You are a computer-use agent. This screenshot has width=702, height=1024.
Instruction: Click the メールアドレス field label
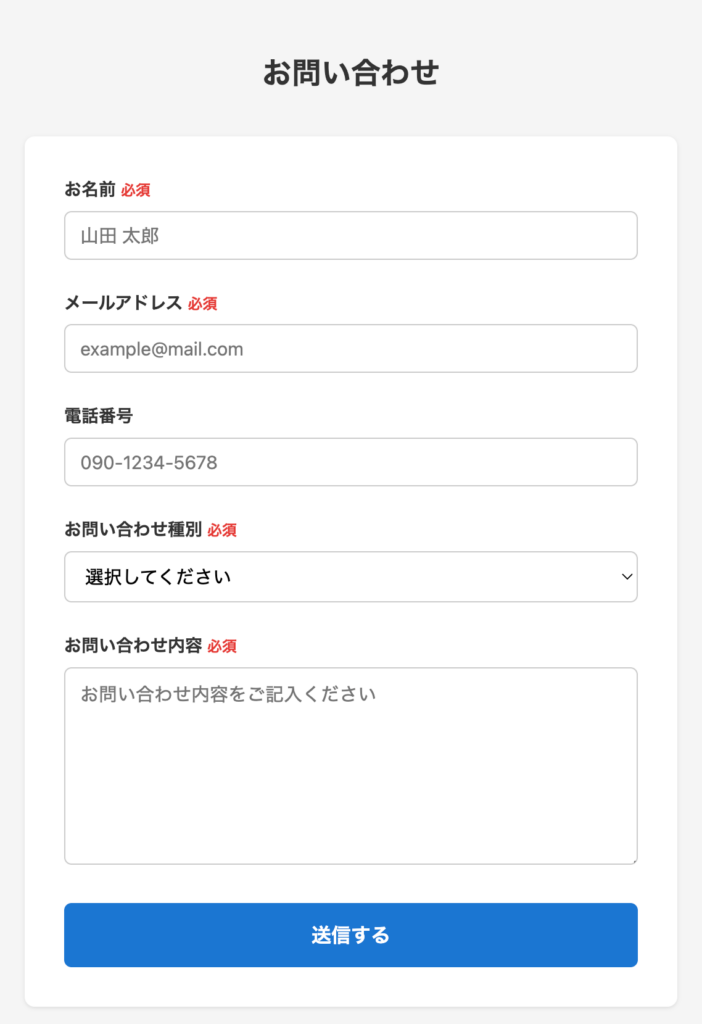(x=123, y=303)
